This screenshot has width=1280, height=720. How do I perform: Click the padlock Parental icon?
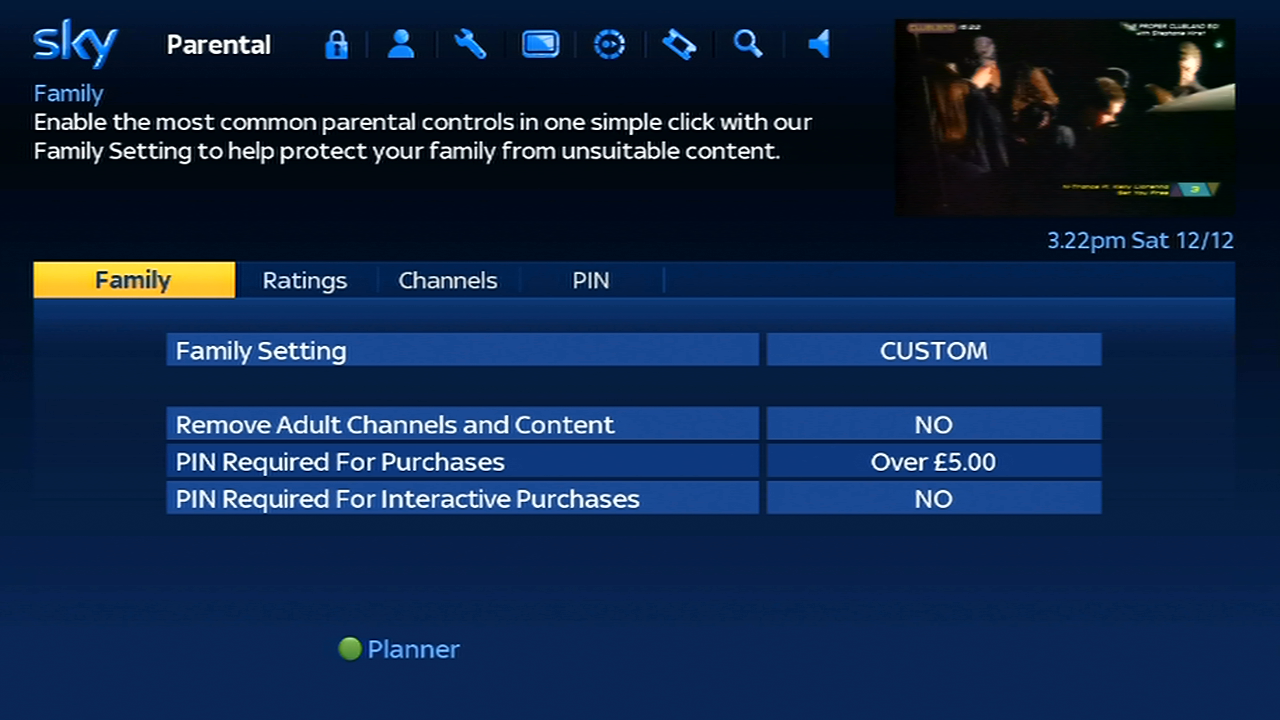pyautogui.click(x=336, y=45)
